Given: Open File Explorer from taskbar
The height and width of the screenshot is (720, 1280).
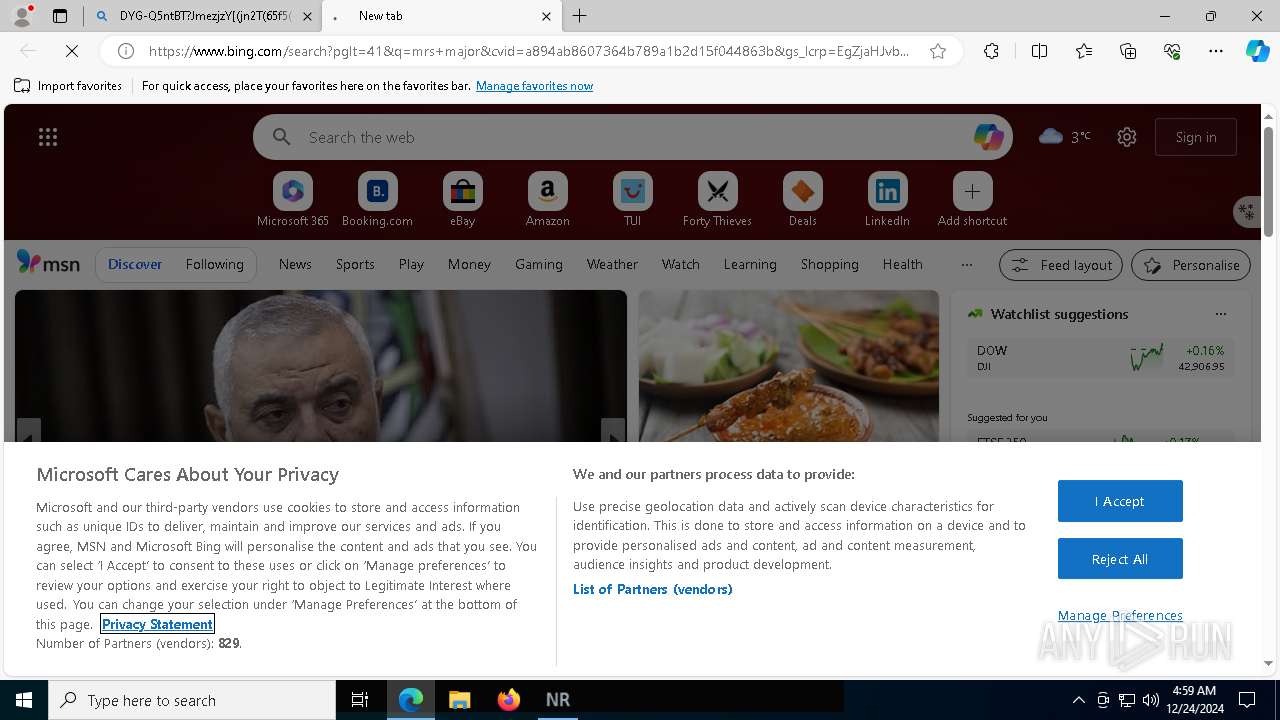Looking at the screenshot, I should pyautogui.click(x=459, y=700).
